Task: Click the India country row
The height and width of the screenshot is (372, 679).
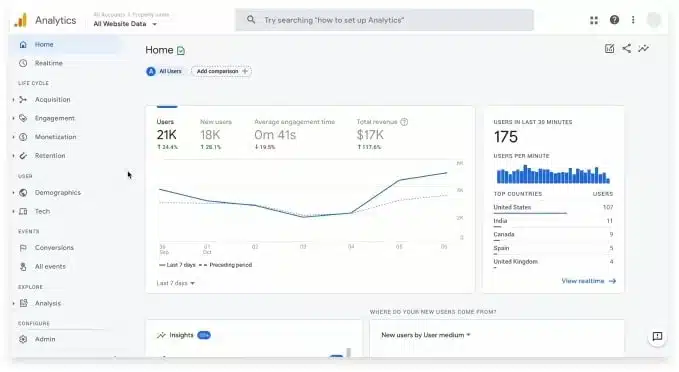Action: point(553,222)
